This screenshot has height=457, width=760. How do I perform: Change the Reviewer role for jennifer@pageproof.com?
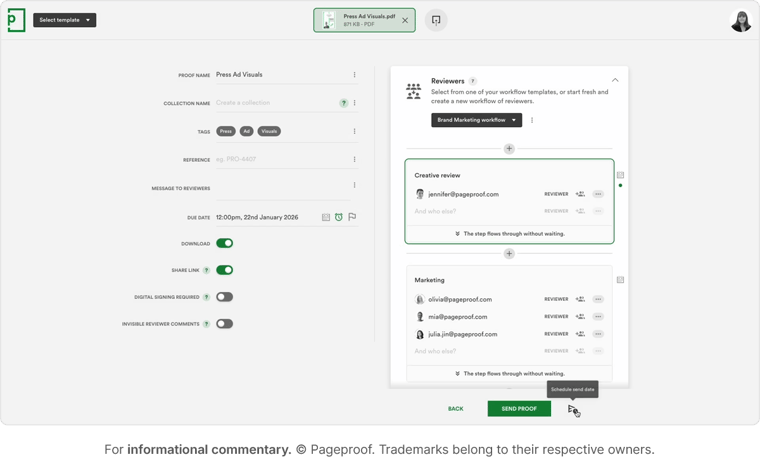tap(556, 194)
